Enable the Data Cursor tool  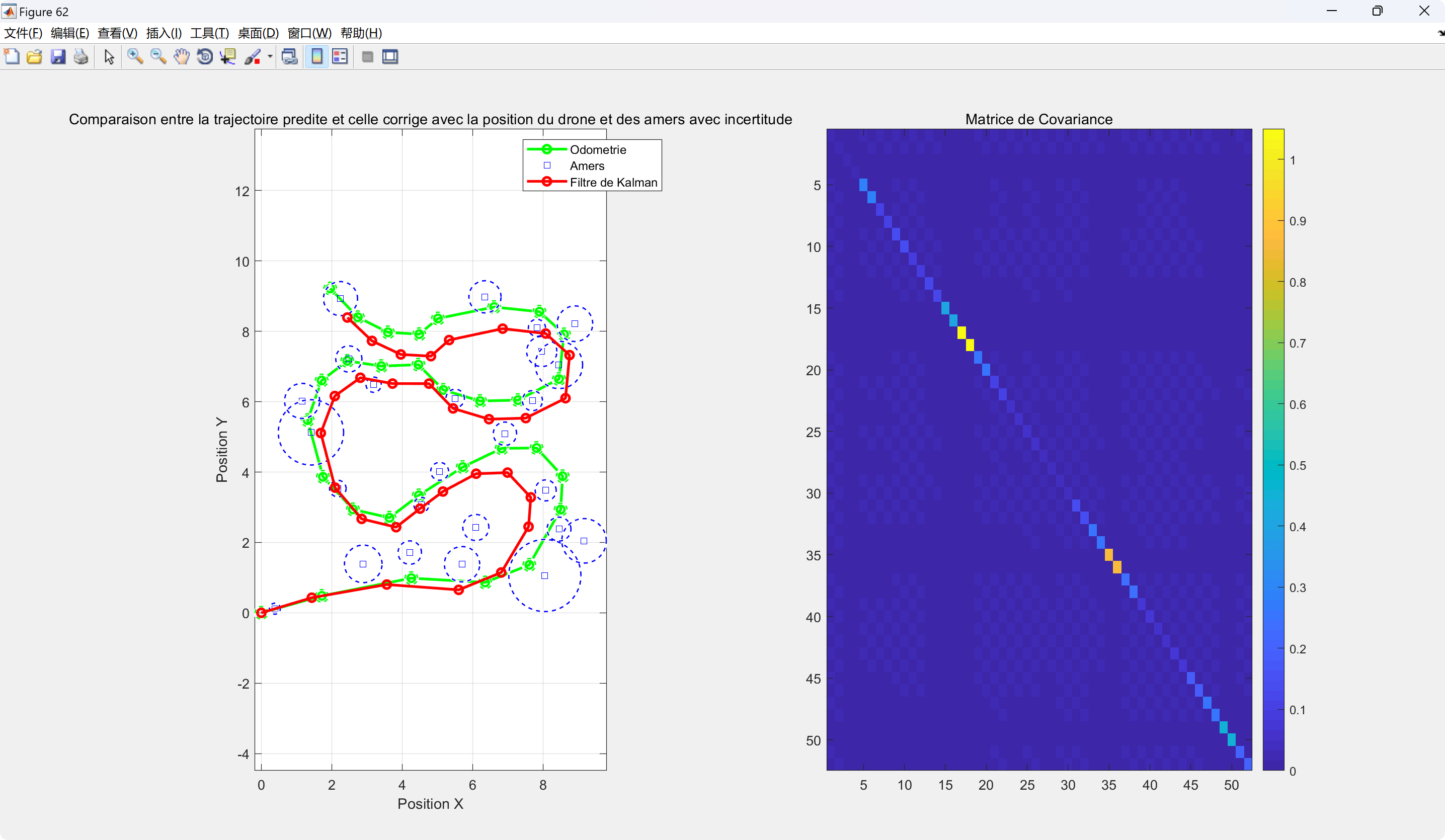click(x=228, y=57)
